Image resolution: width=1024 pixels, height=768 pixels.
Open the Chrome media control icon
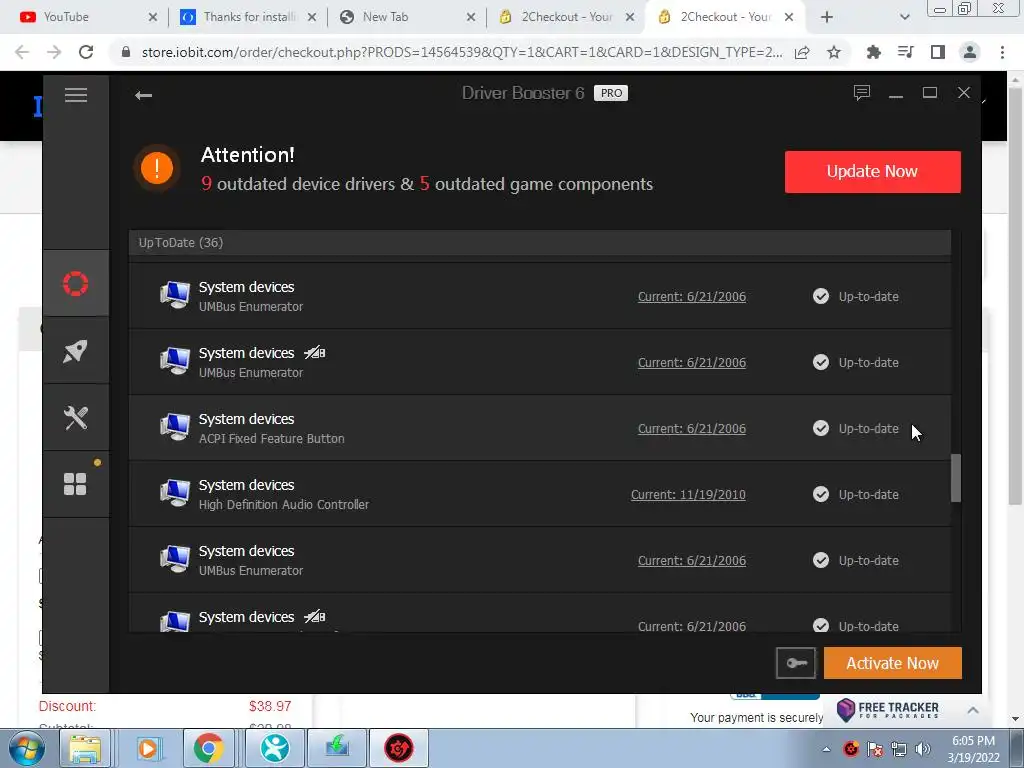click(x=905, y=52)
